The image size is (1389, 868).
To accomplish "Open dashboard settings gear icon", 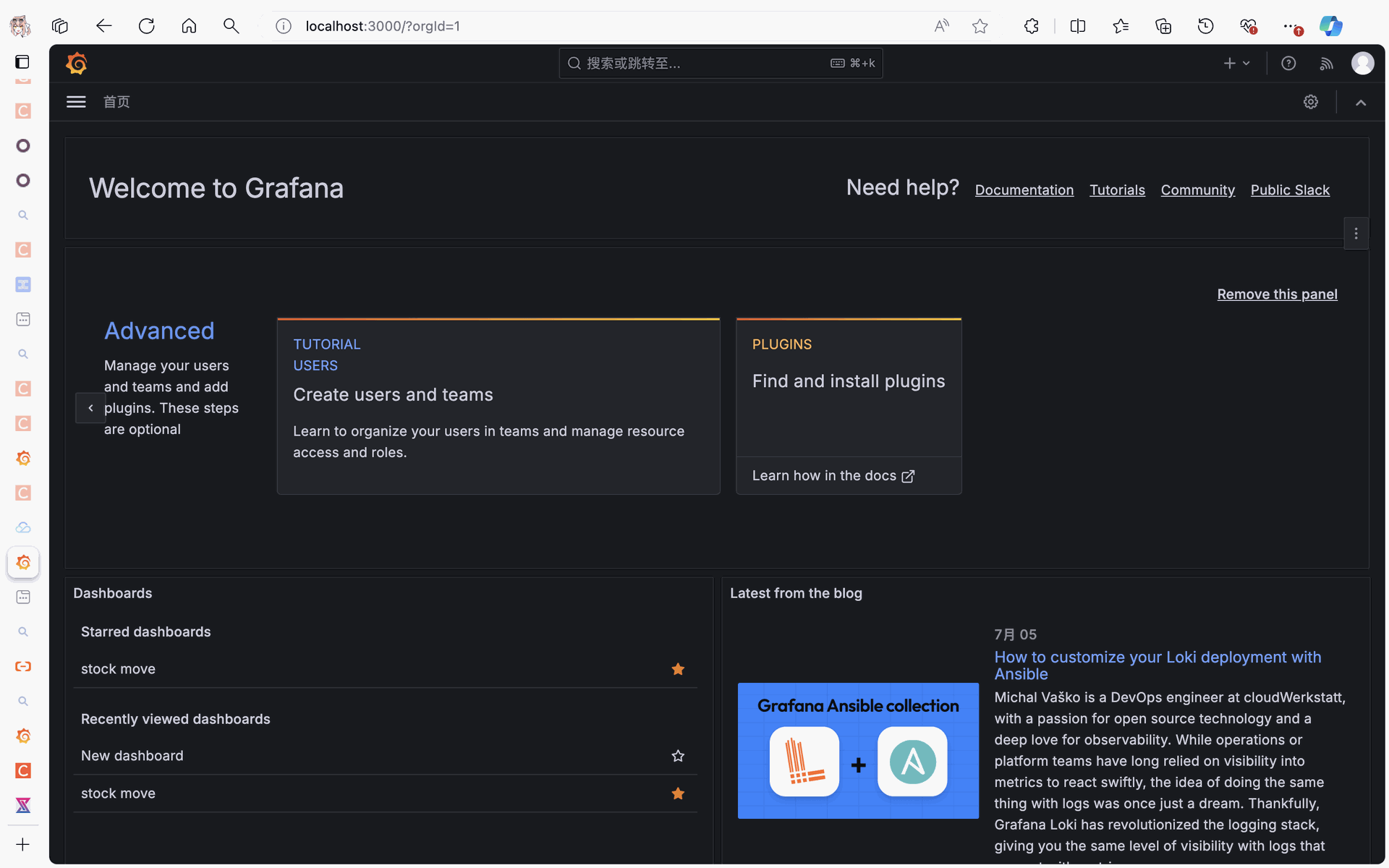I will [1311, 102].
